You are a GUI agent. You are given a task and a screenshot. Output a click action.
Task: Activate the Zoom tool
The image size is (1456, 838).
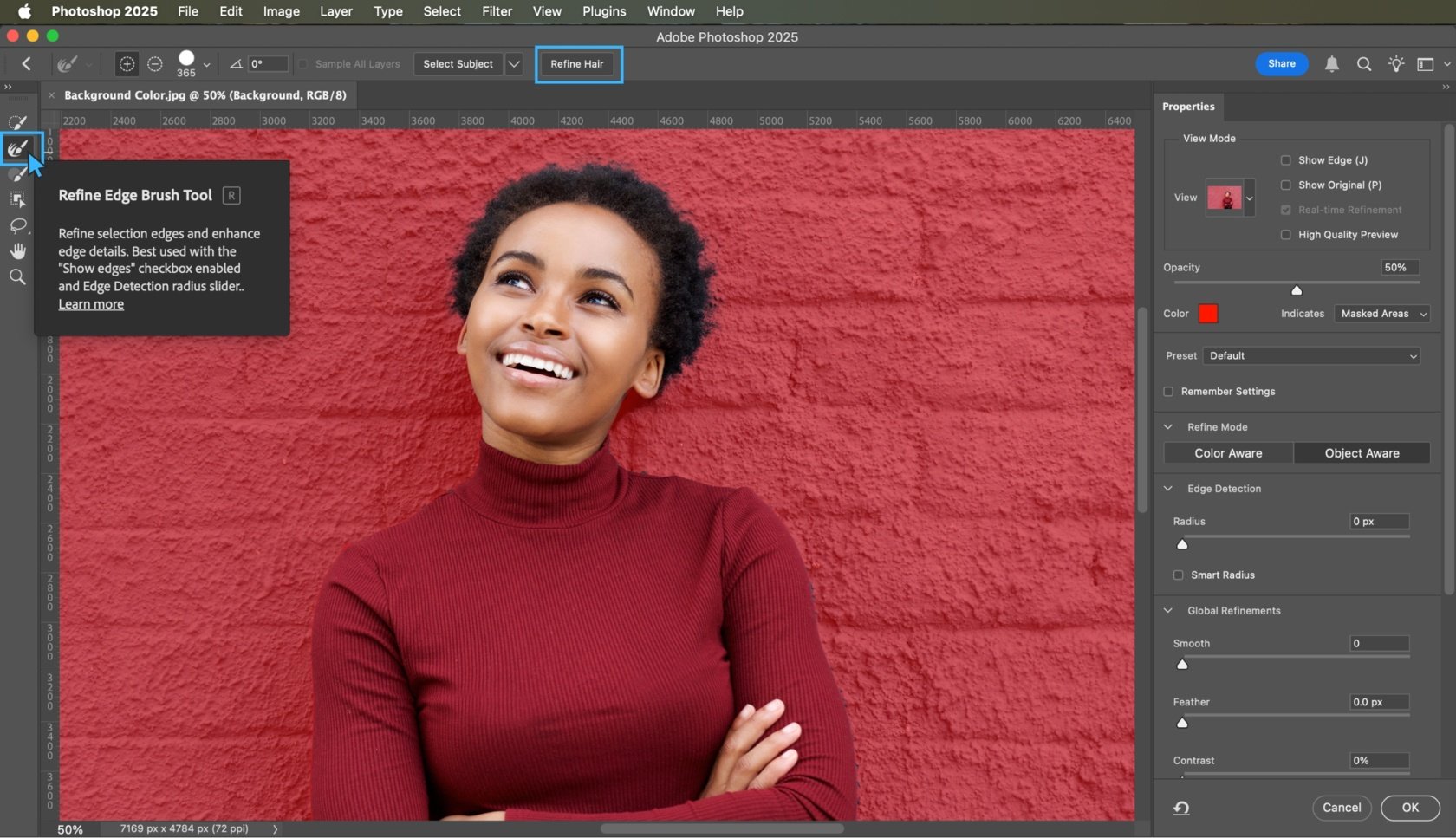point(18,276)
